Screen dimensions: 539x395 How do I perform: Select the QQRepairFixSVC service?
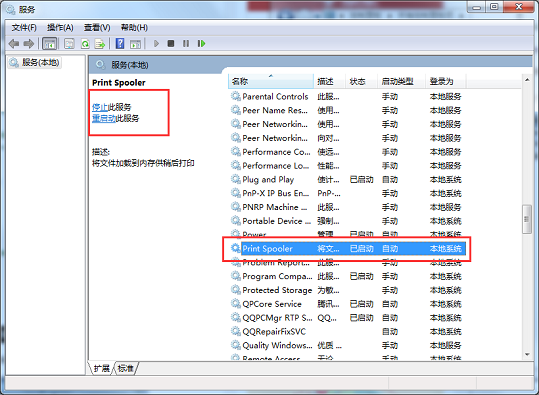click(347, 331)
